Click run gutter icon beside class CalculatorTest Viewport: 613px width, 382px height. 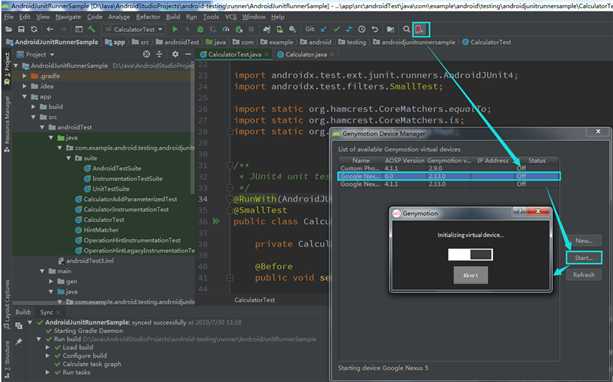216,221
